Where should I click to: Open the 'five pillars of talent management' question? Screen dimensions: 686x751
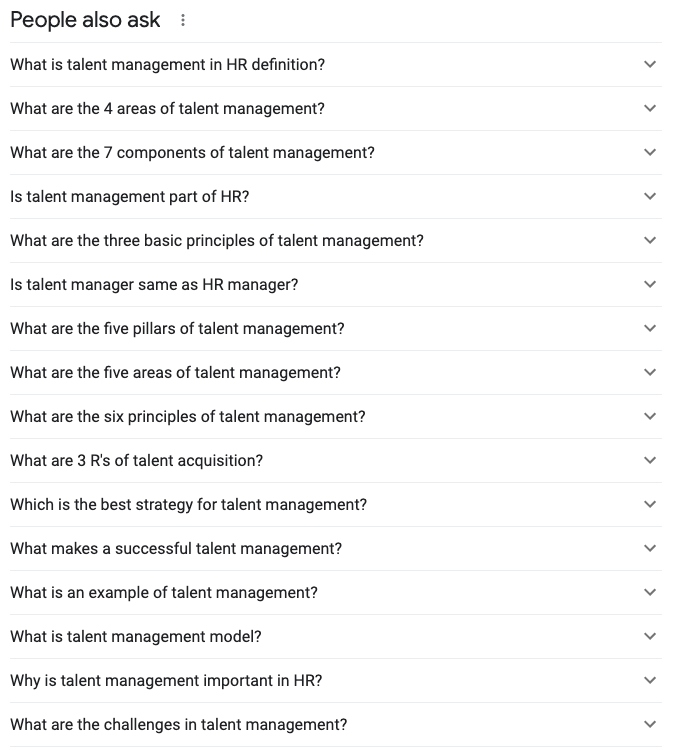(650, 329)
